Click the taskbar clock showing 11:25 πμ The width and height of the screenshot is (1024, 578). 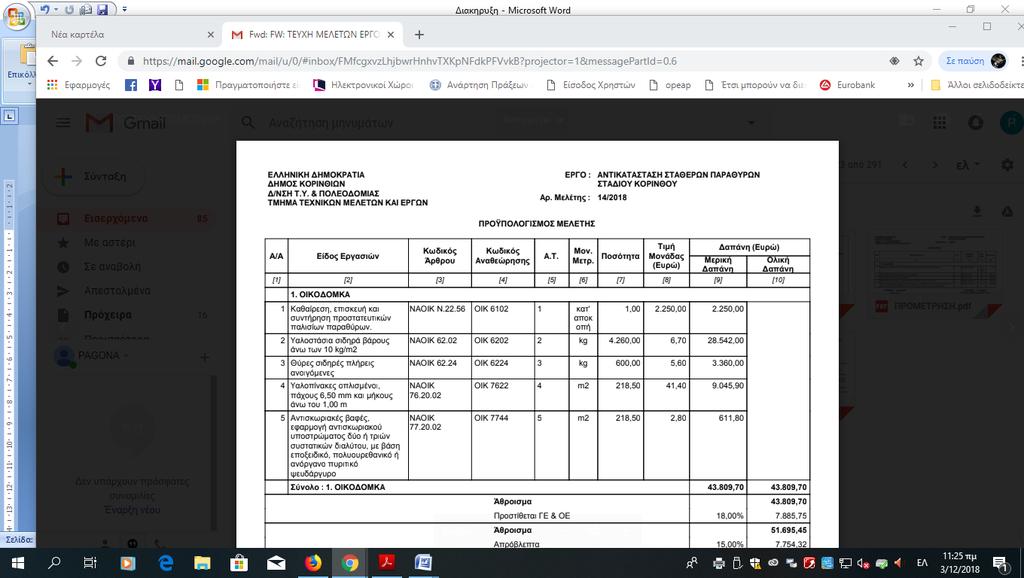[960, 563]
